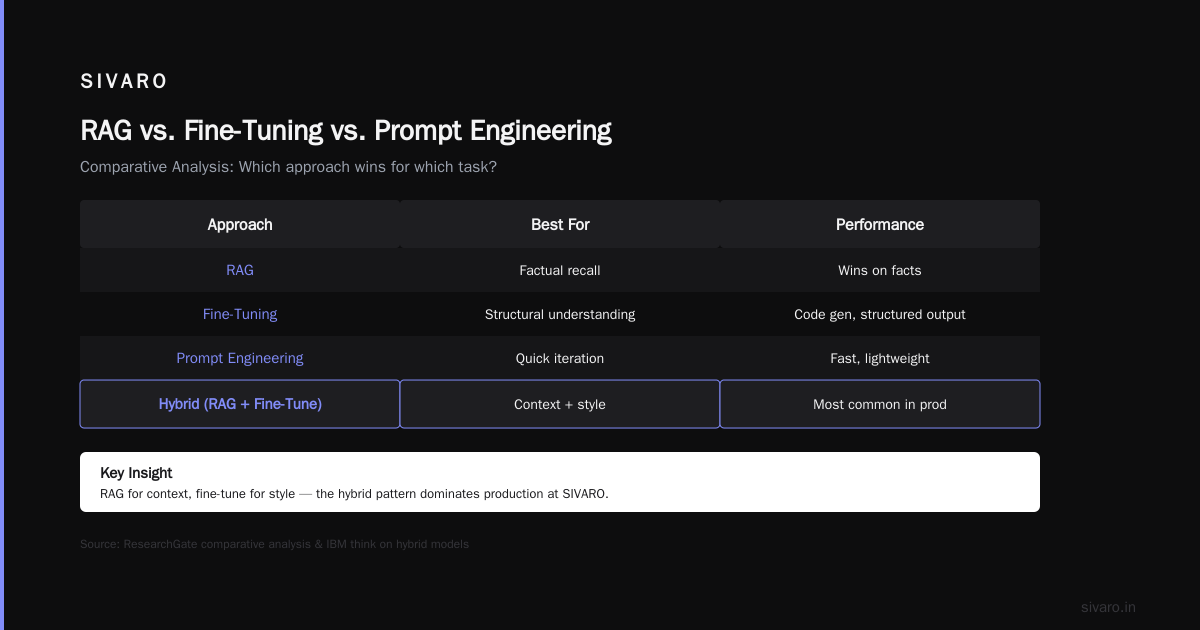Click the Approach column header
This screenshot has height=630, width=1200.
click(240, 224)
